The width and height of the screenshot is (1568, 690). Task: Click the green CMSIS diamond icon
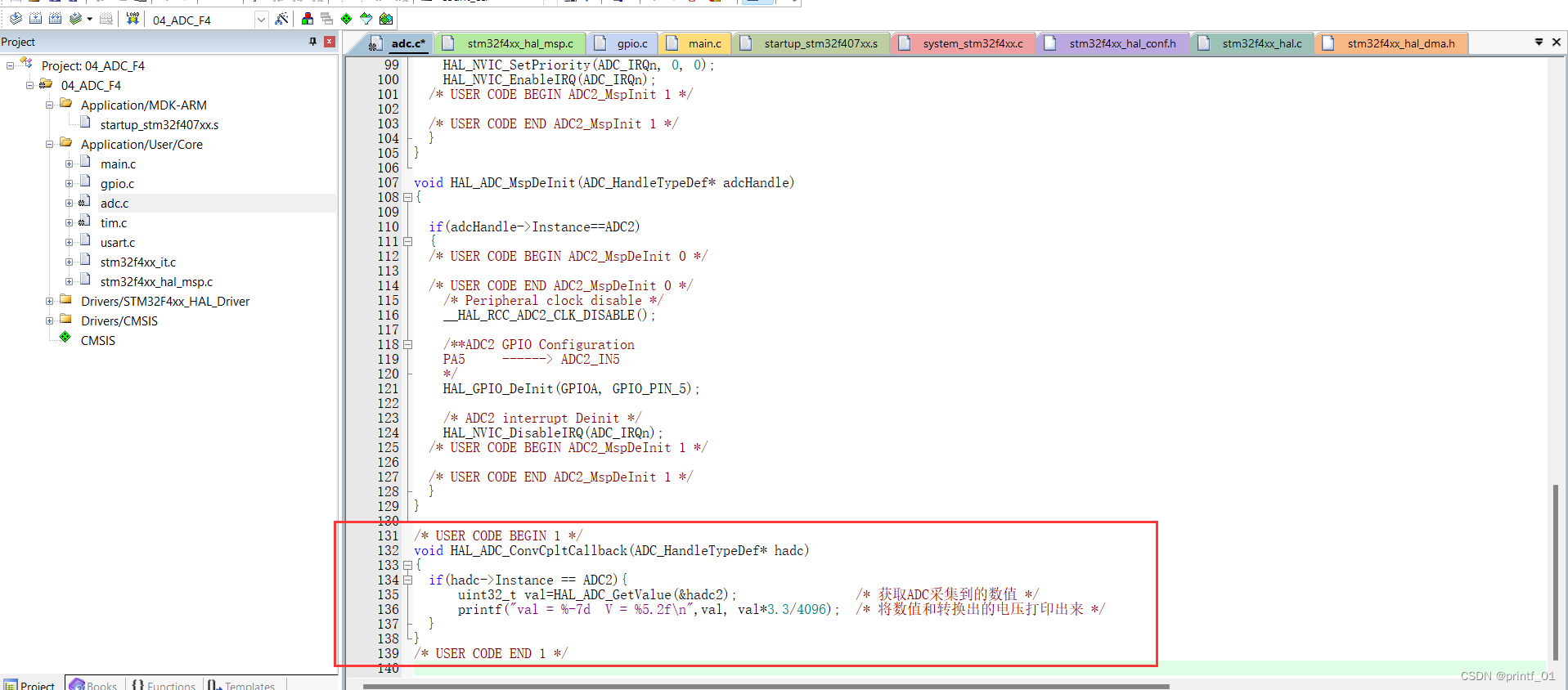pyautogui.click(x=65, y=337)
